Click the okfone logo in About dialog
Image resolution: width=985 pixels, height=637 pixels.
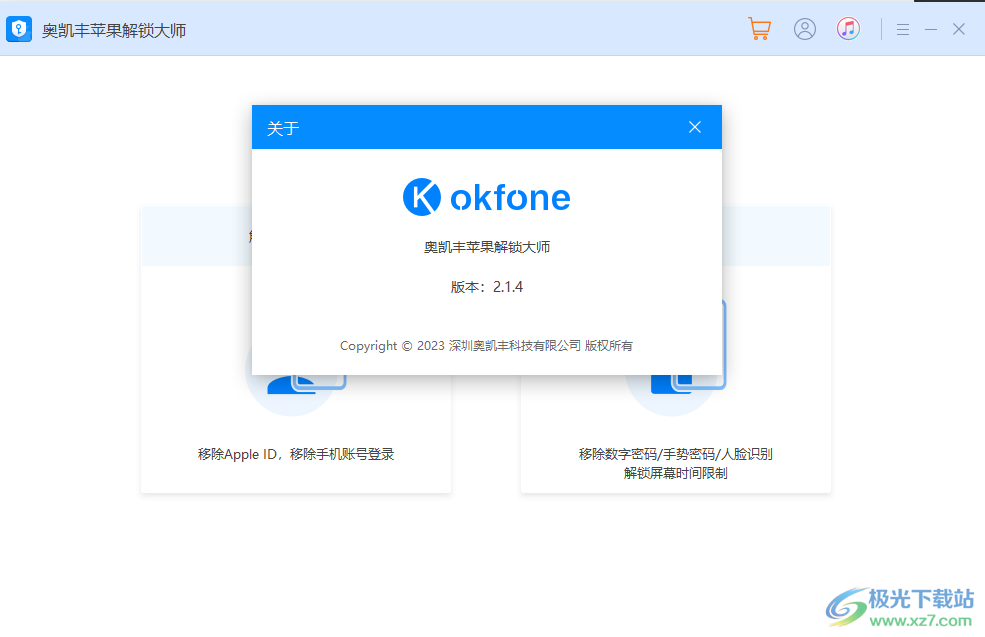coord(486,197)
